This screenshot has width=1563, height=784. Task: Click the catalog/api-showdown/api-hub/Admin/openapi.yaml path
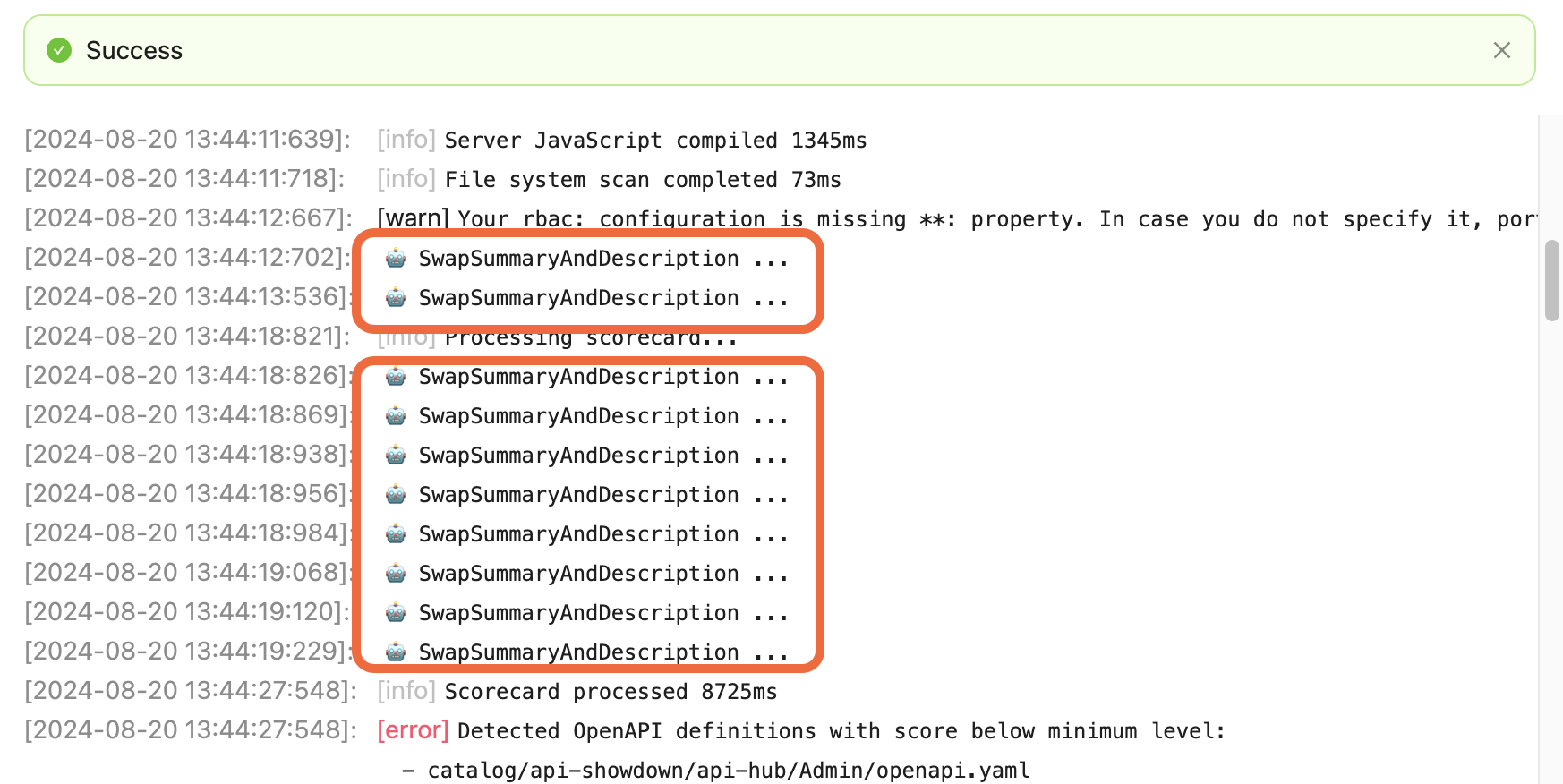(729, 771)
